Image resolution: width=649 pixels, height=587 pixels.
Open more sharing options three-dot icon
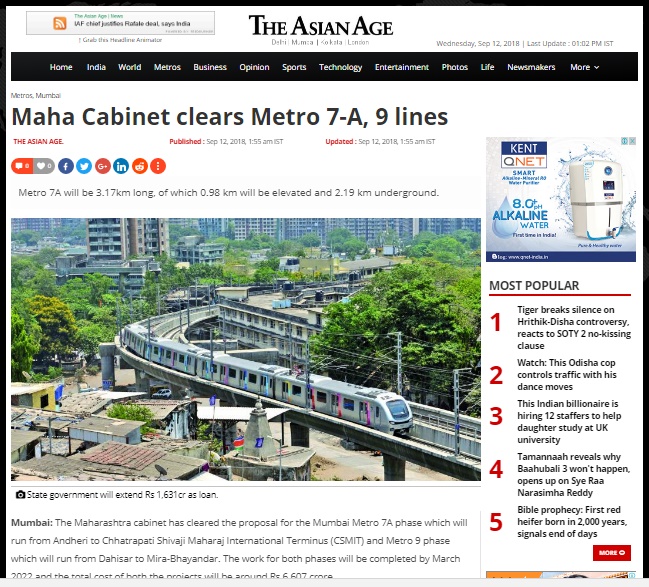(158, 166)
